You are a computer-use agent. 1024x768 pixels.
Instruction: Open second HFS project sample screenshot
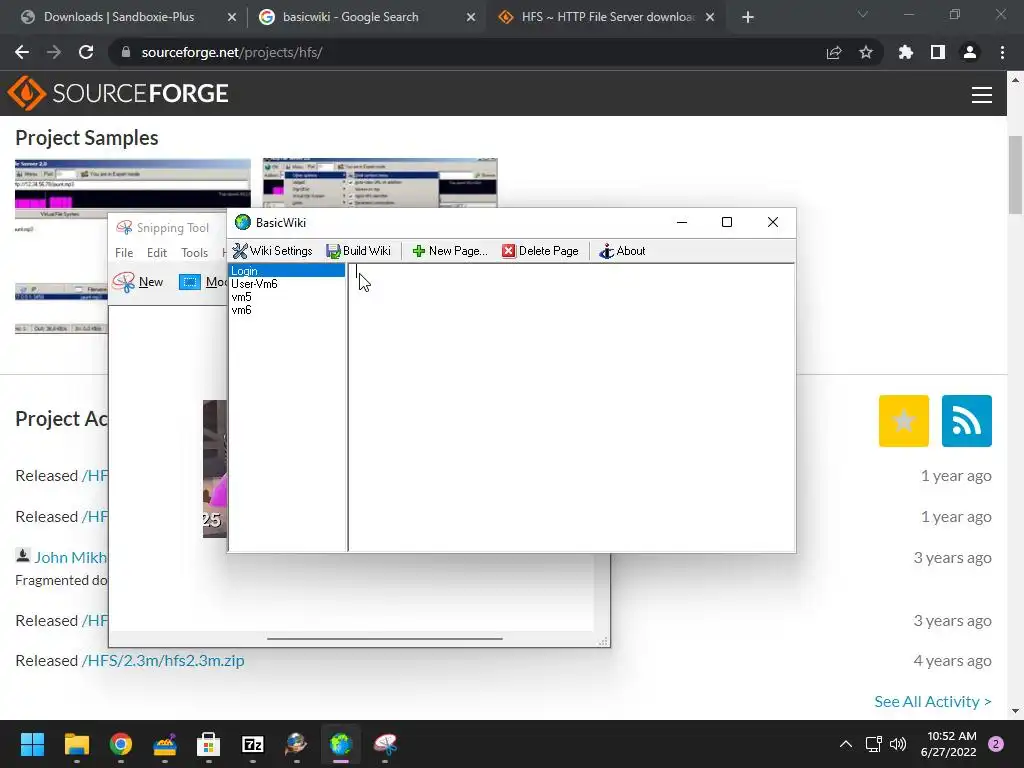pyautogui.click(x=380, y=184)
